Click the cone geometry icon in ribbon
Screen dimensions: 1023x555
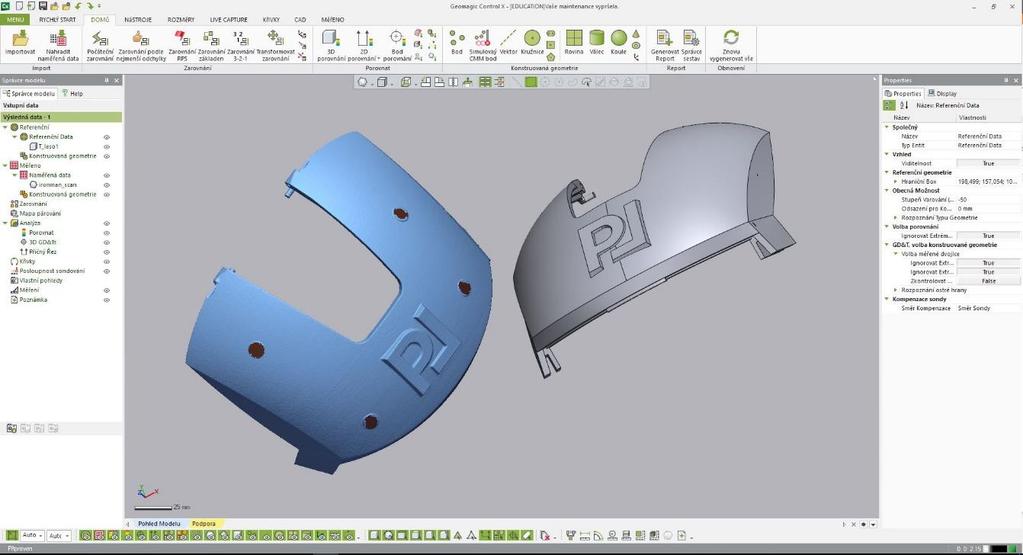pos(636,34)
